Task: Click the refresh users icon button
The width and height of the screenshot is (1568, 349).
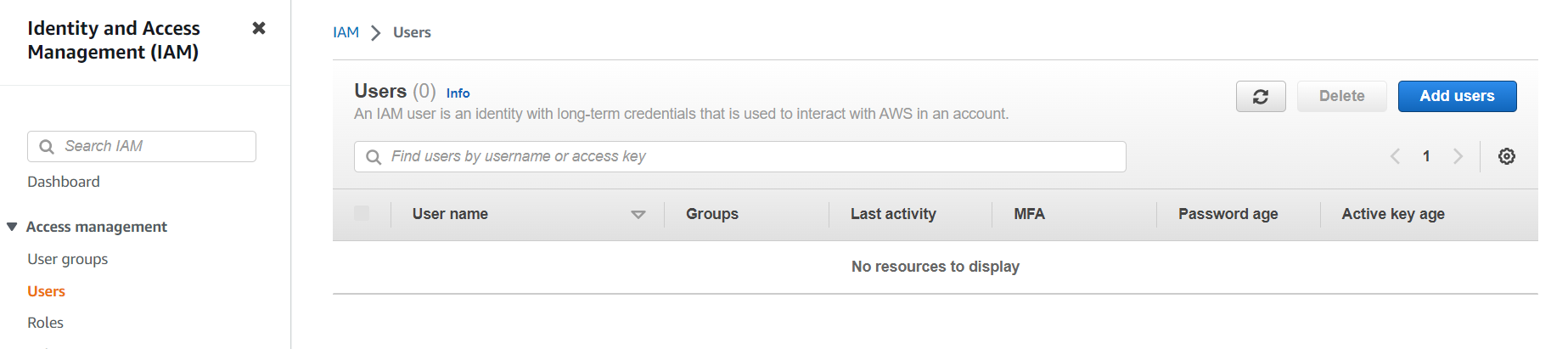Action: click(1261, 97)
